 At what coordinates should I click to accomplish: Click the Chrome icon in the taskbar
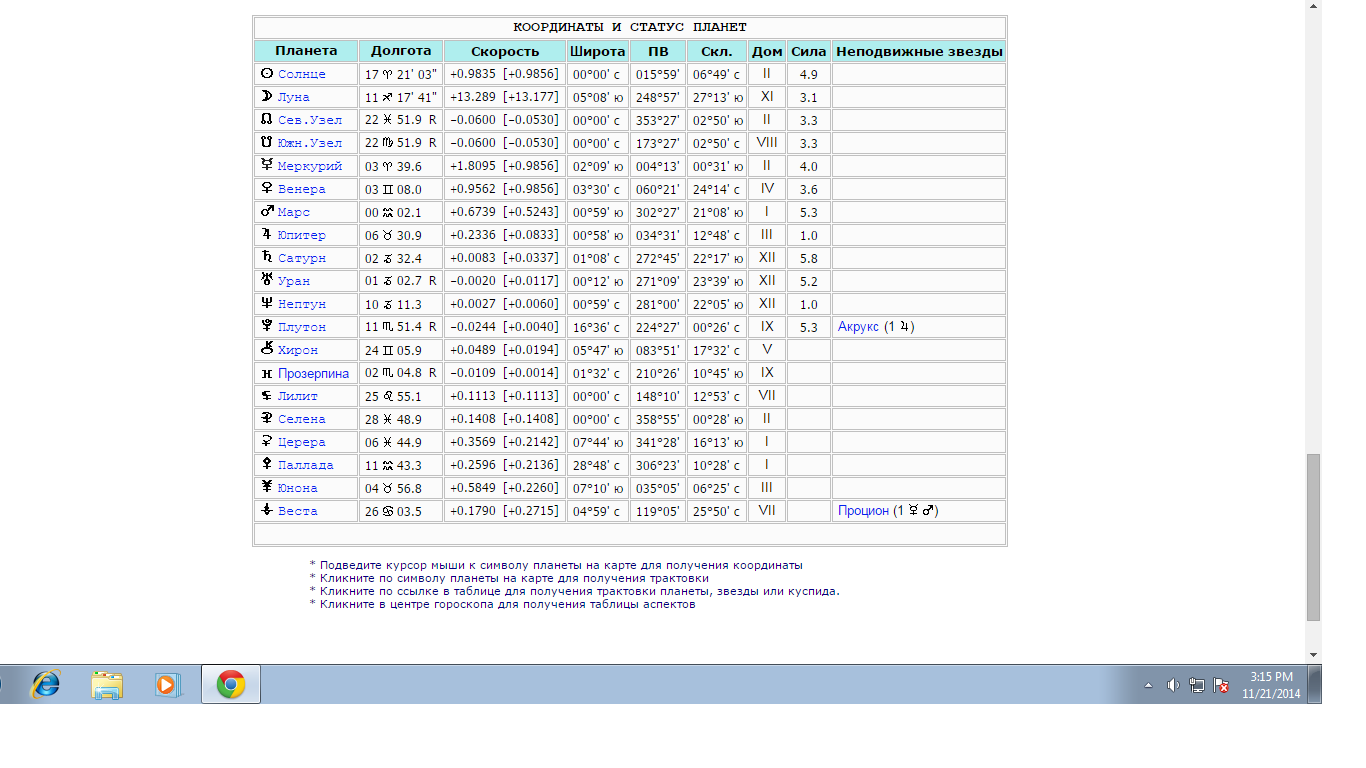point(231,685)
